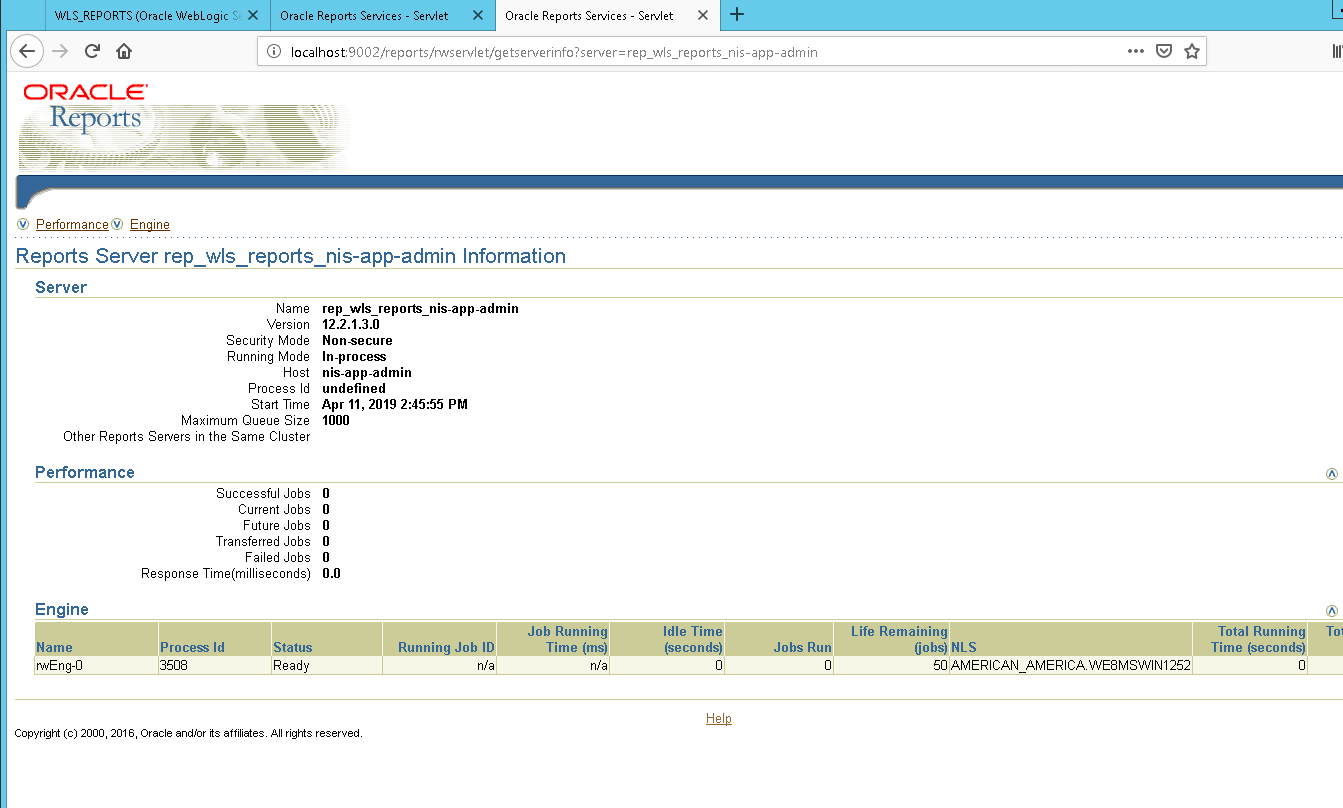This screenshot has height=808, width=1343.
Task: Jump to the Engine section link
Action: [x=150, y=225]
